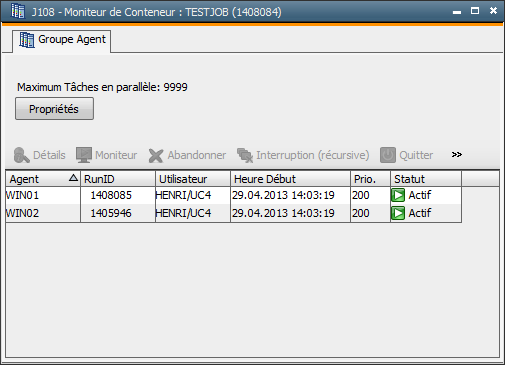Click the Actif status text in WIN02 row
Screen dimensions: 505x365
point(420,213)
